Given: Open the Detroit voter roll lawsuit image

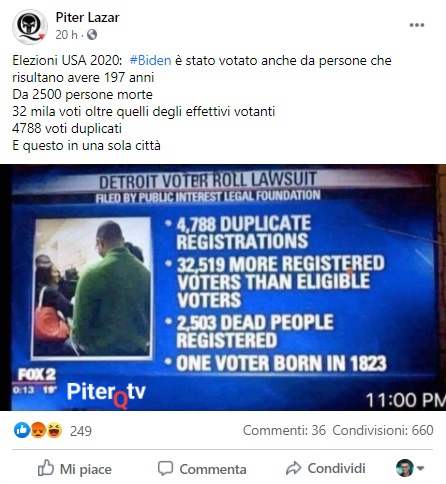Looking at the screenshot, I should (223, 287).
